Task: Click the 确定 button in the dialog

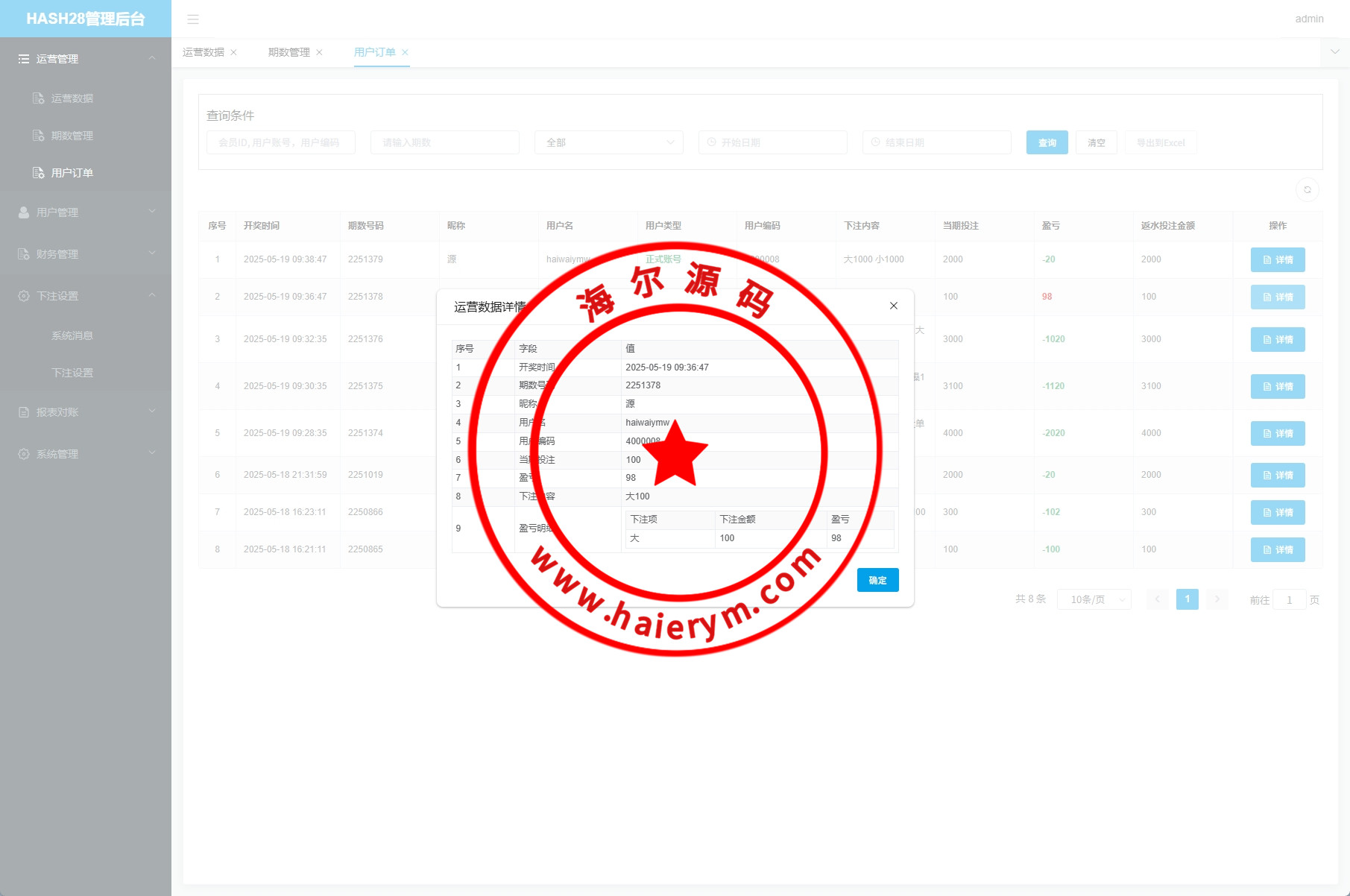Action: point(877,580)
